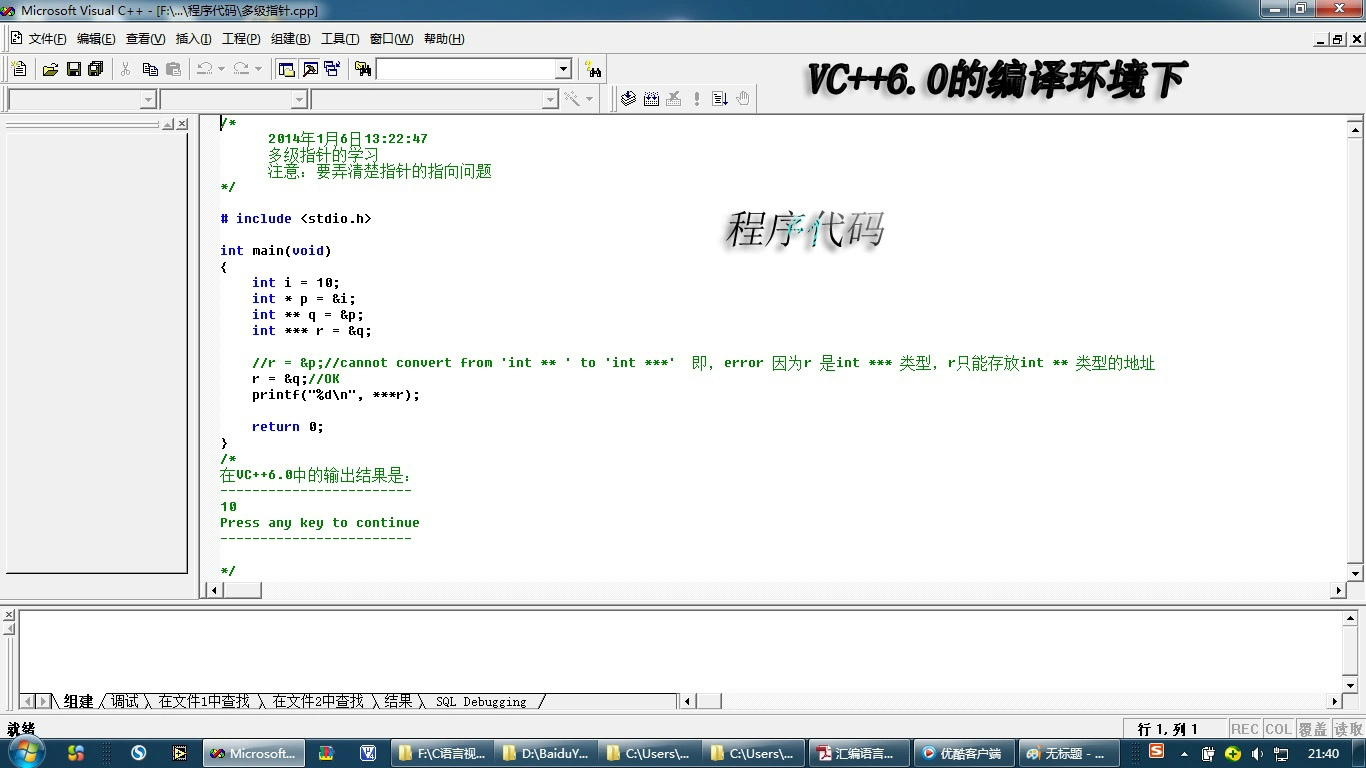Click the Save All icon
The width and height of the screenshot is (1366, 768).
96,69
